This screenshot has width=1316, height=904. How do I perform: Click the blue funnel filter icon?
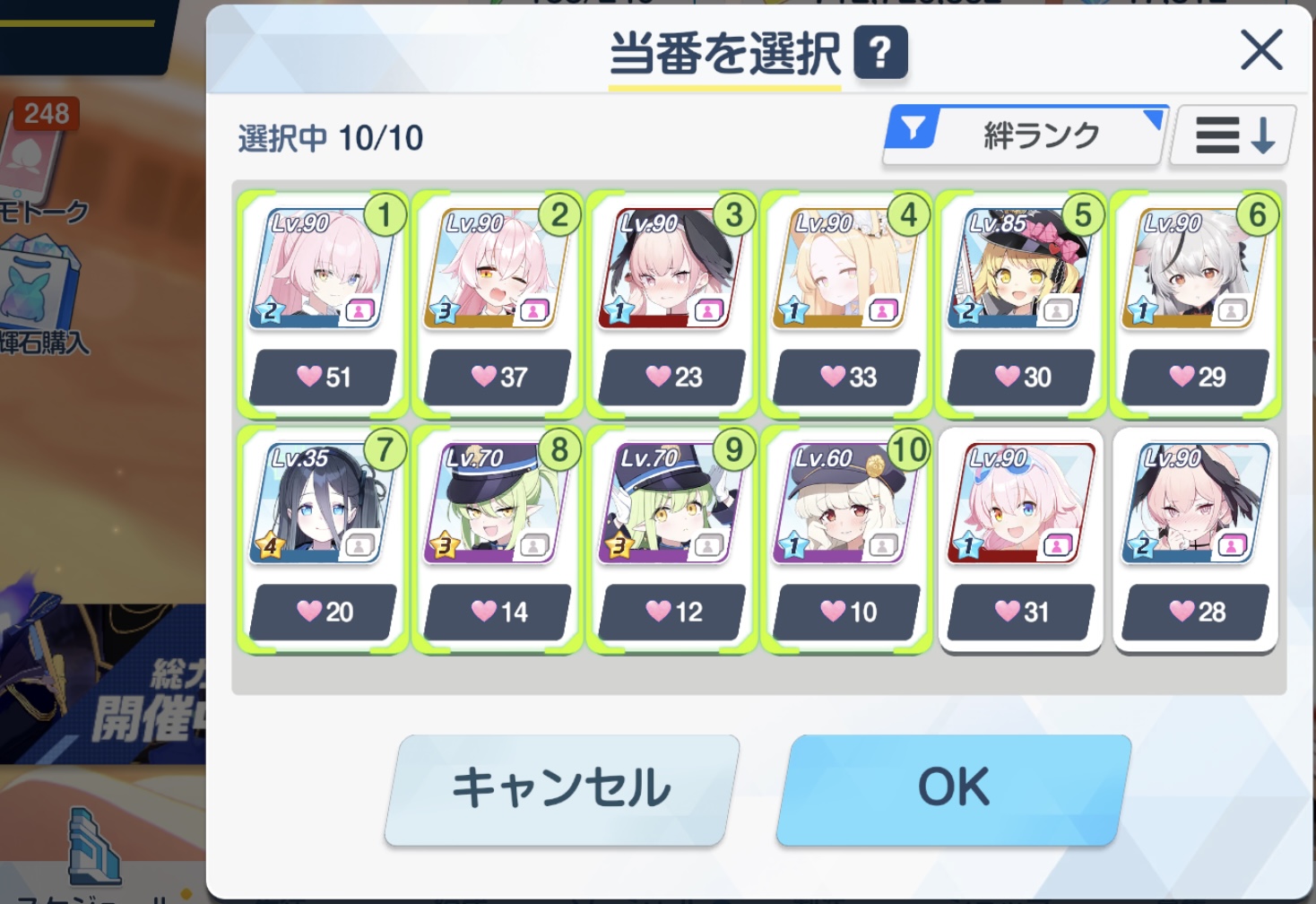913,129
